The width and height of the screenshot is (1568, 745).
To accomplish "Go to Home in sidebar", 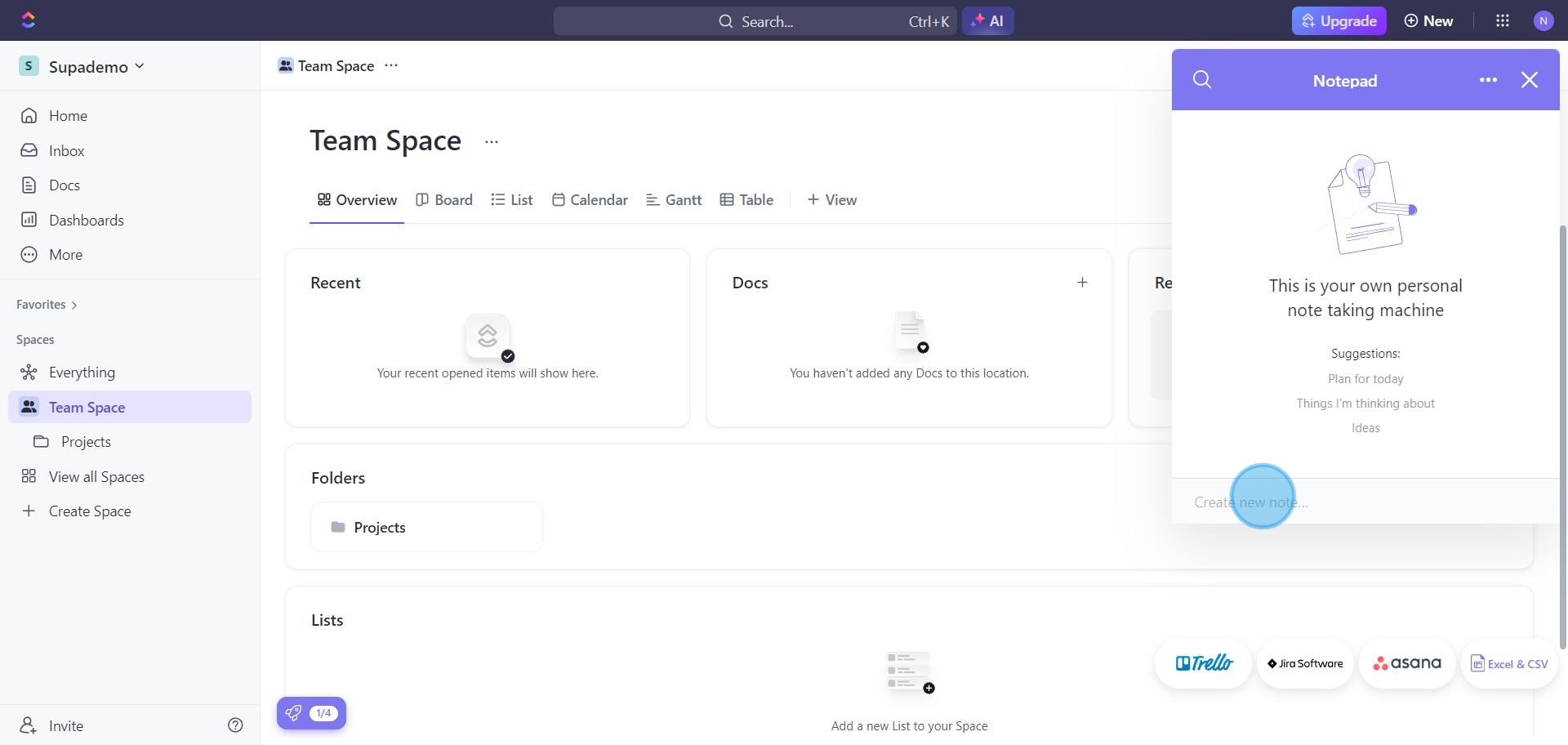I will [131, 116].
